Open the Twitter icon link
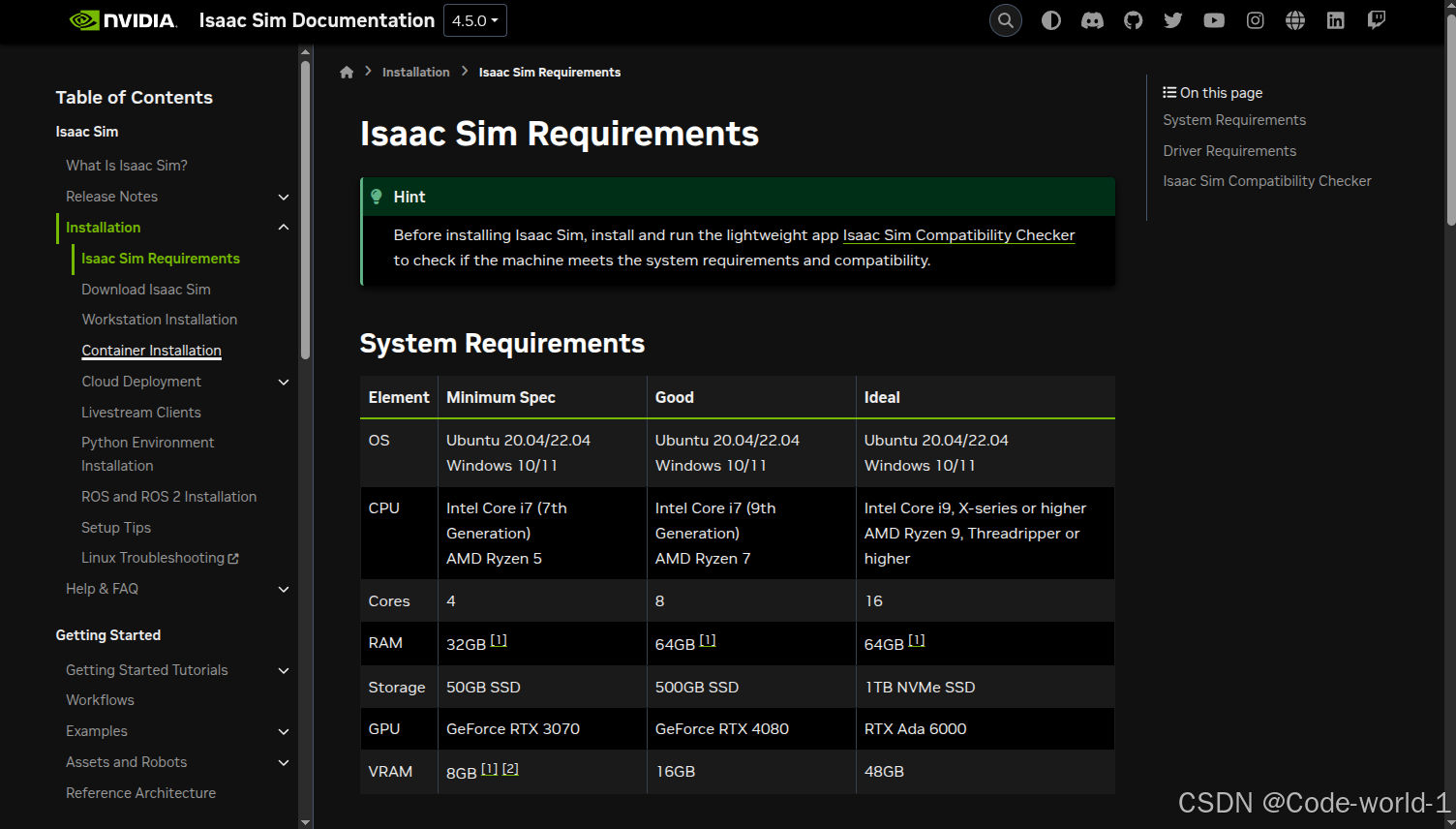The image size is (1456, 829). click(1173, 20)
